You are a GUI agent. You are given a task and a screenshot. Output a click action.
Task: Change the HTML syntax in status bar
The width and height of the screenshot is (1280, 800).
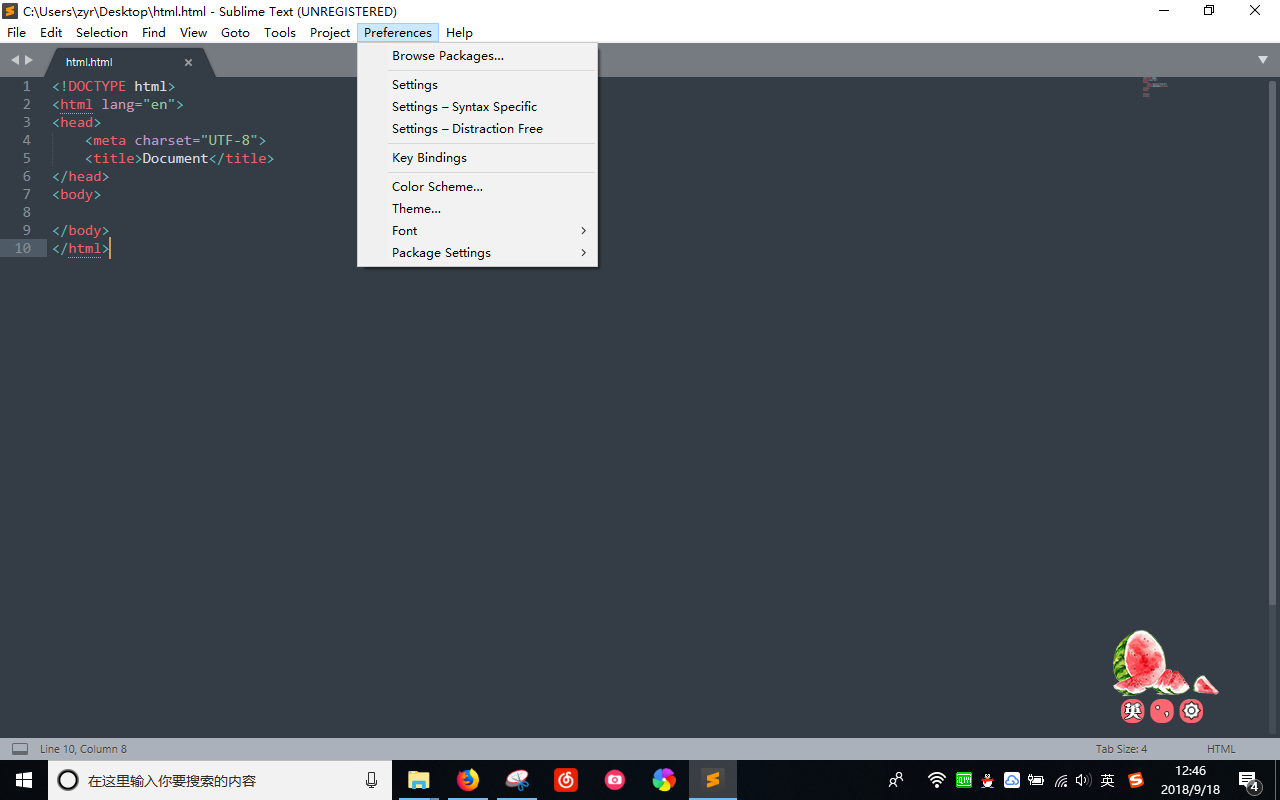(x=1221, y=749)
